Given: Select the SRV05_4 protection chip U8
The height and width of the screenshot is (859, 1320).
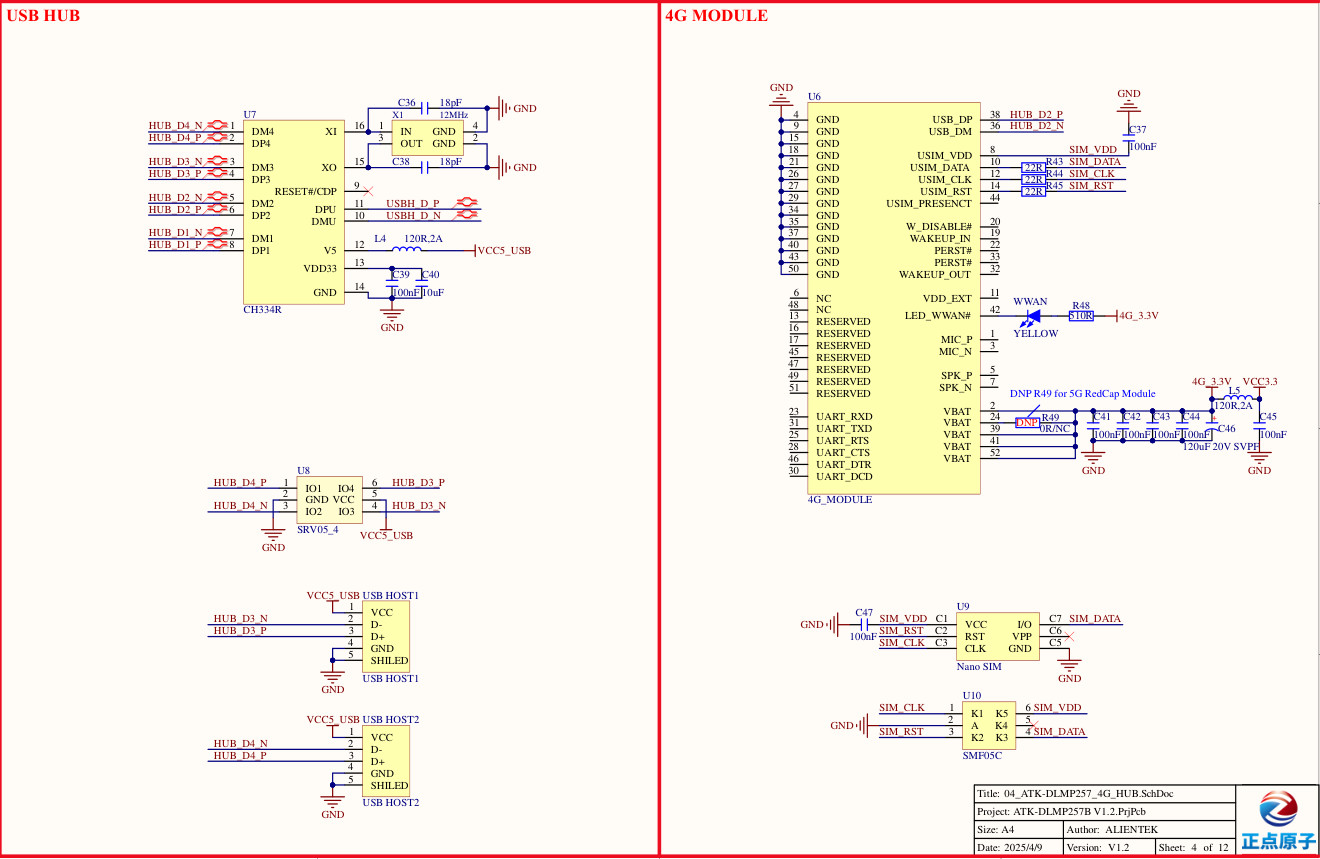Looking at the screenshot, I should click(331, 500).
